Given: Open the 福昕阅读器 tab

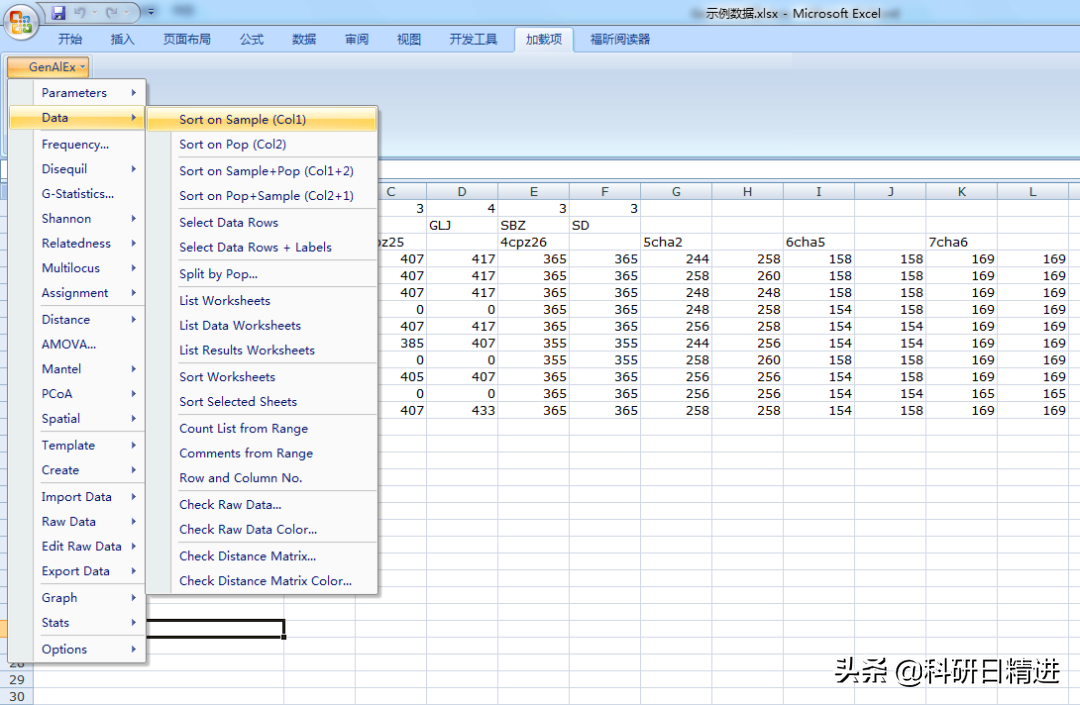Looking at the screenshot, I should click(620, 39).
